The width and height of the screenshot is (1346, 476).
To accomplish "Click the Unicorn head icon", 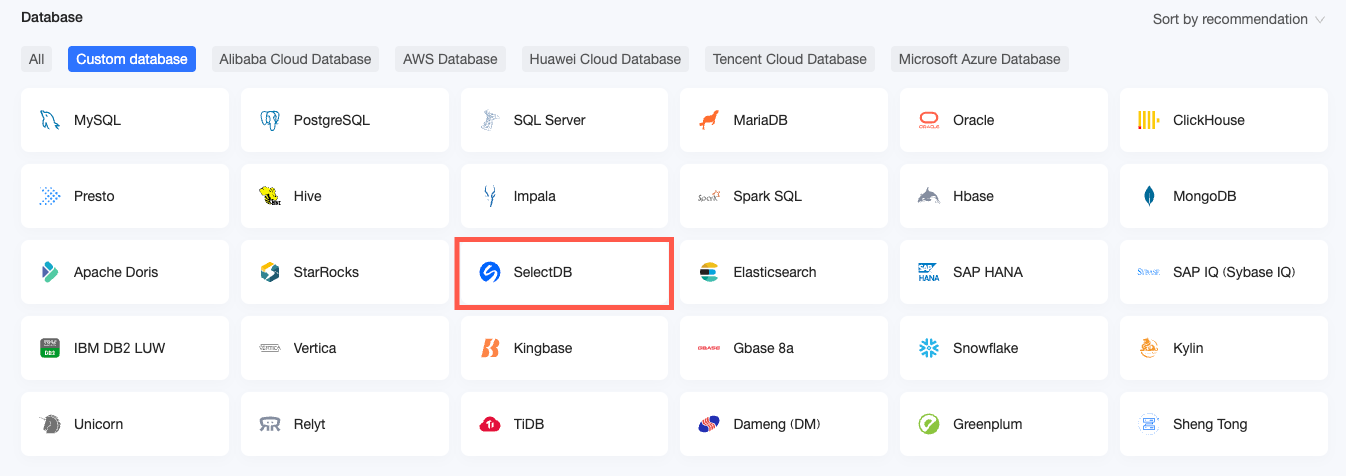I will (49, 424).
